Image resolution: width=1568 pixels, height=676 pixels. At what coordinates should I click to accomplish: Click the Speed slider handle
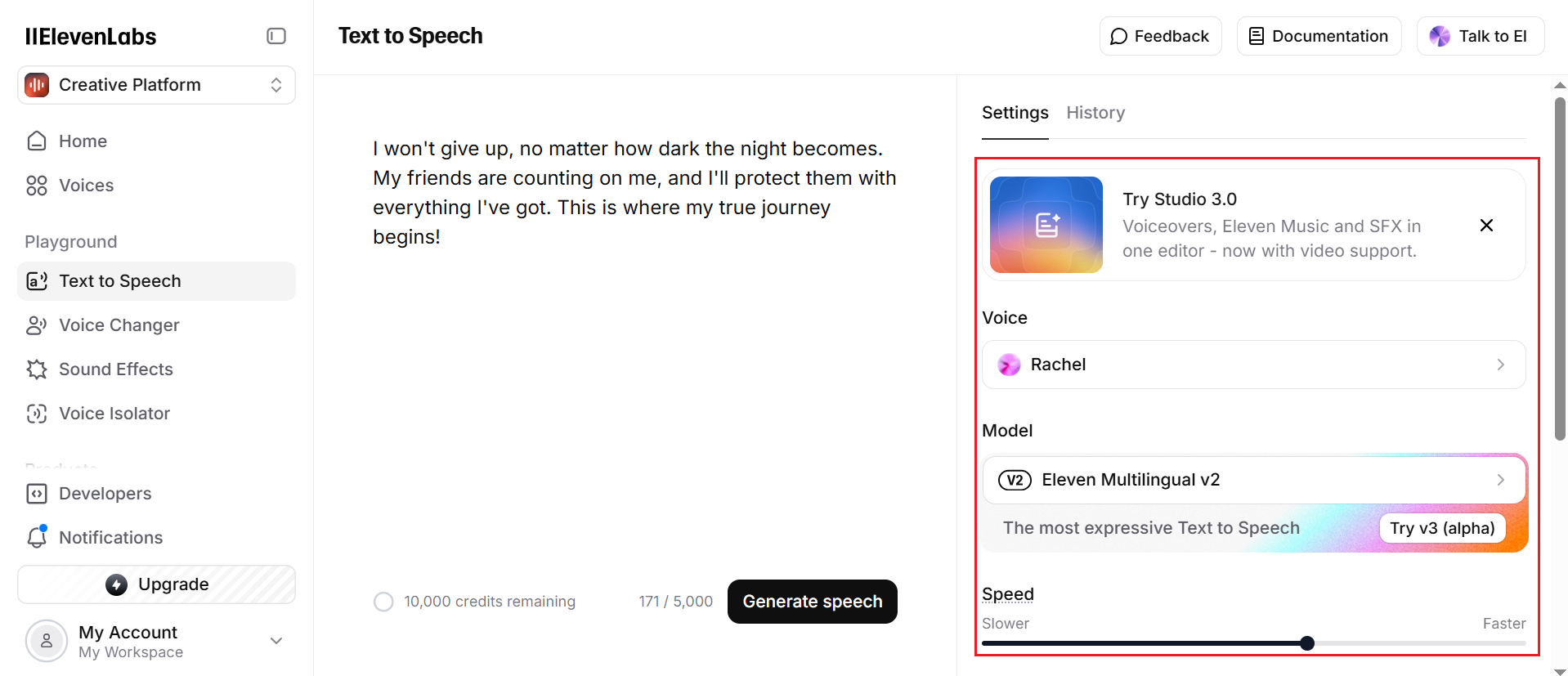1307,643
